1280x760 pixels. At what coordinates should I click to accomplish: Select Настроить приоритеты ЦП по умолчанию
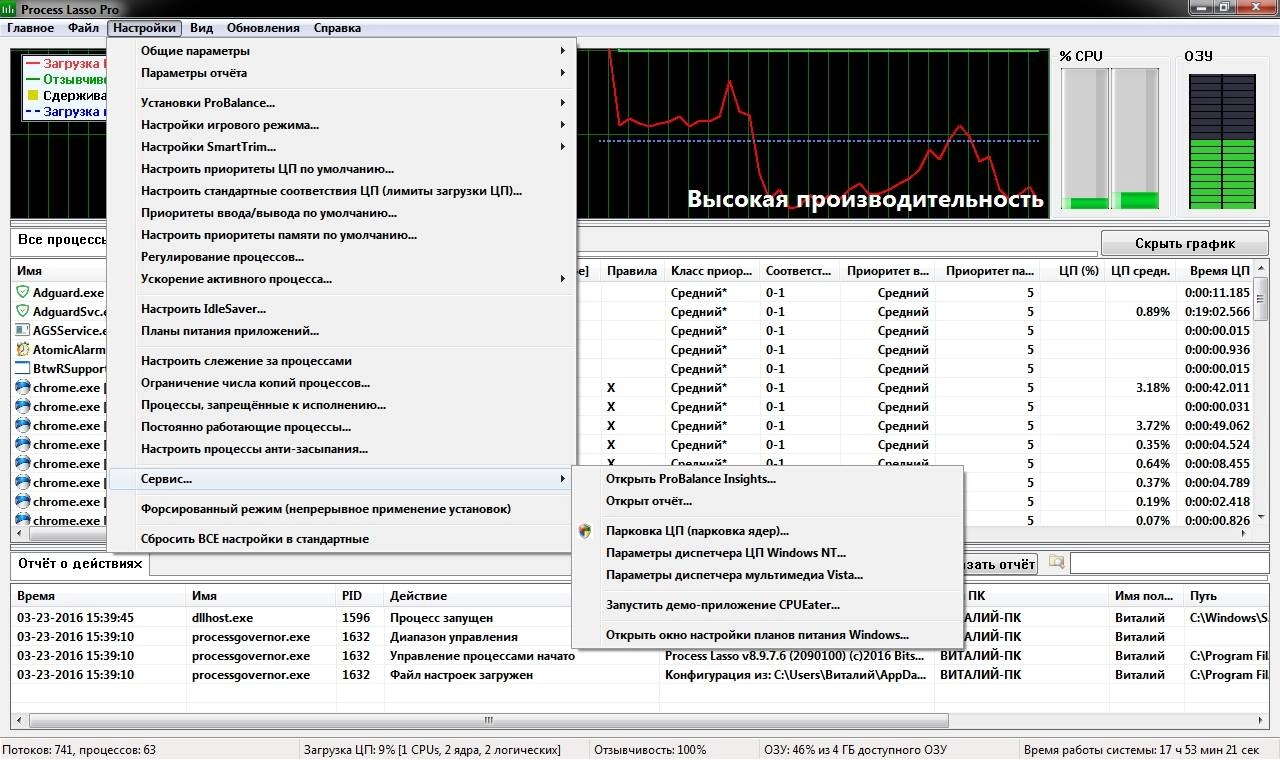click(x=342, y=169)
